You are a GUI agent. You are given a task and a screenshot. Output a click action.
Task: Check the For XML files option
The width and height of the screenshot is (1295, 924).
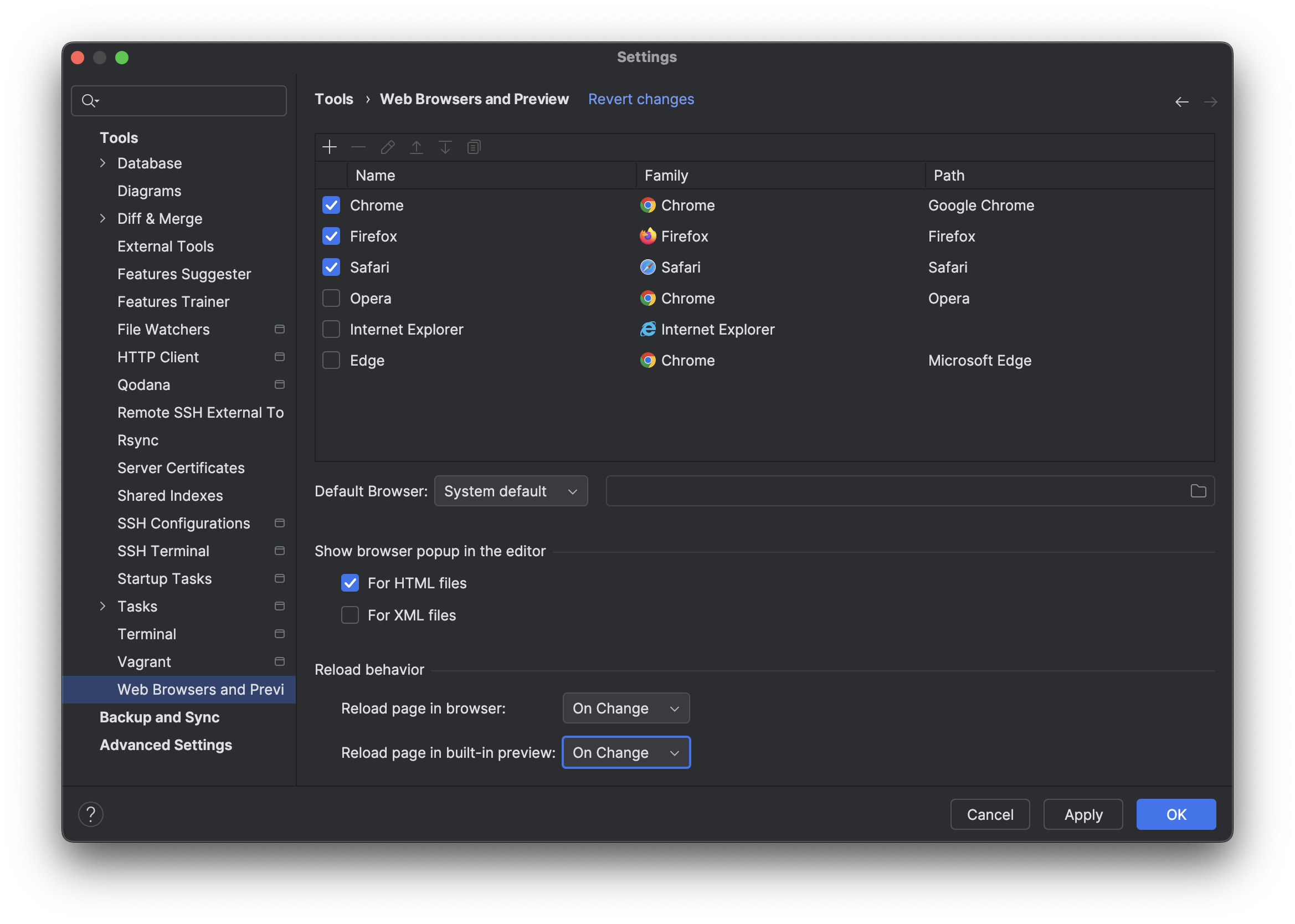point(350,615)
